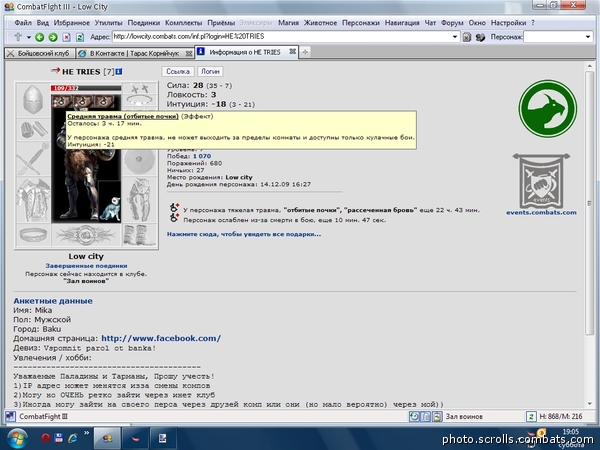Click the belt equipment slot
The height and width of the screenshot is (450, 600).
click(x=33, y=235)
